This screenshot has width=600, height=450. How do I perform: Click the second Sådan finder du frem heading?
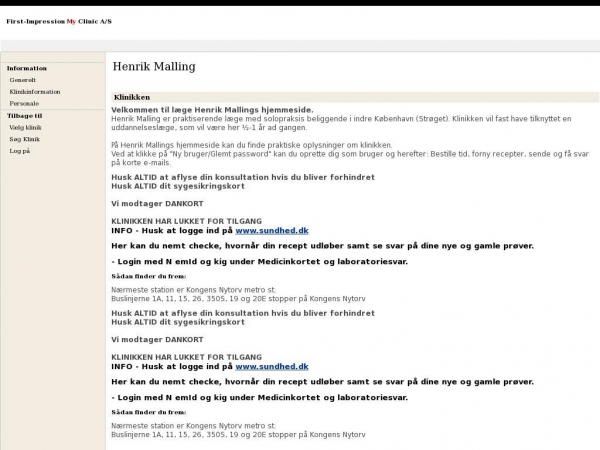[148, 412]
